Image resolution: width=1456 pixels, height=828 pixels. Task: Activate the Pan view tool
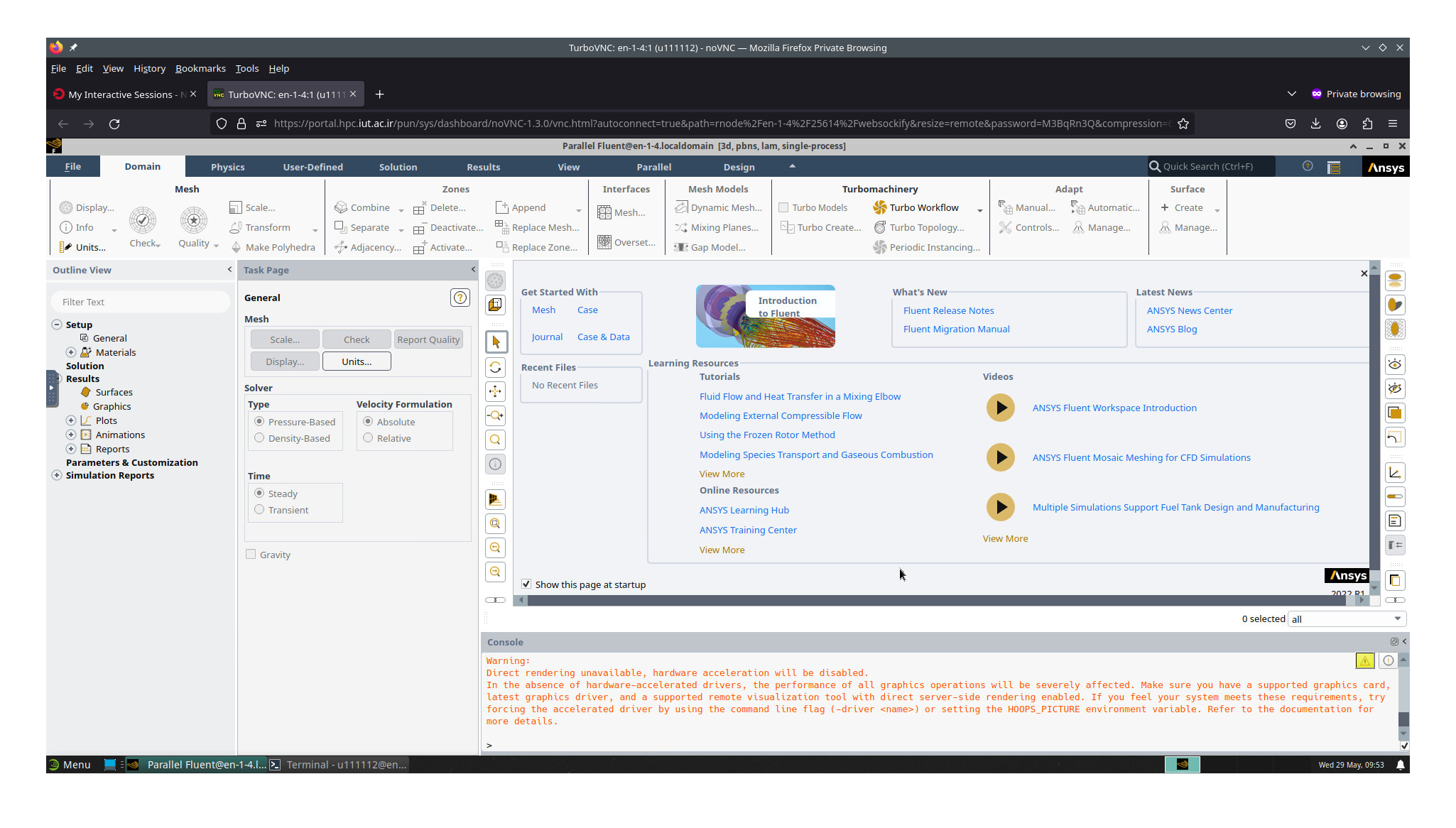(495, 391)
